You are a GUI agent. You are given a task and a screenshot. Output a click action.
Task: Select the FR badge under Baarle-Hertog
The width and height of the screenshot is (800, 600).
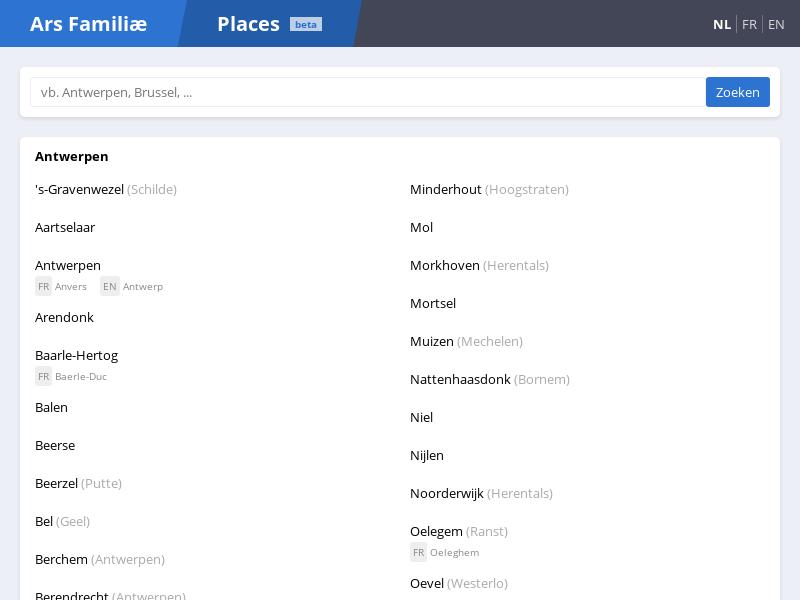click(43, 376)
